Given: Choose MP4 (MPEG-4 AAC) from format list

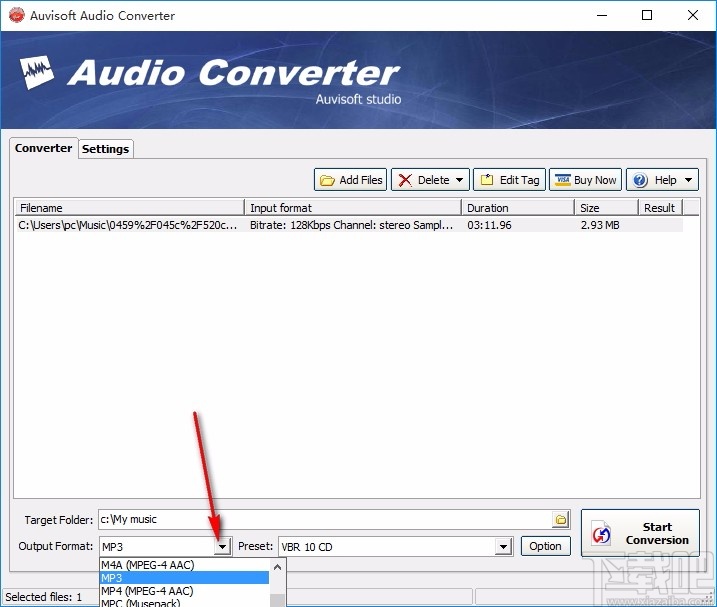Looking at the screenshot, I should click(x=184, y=591).
